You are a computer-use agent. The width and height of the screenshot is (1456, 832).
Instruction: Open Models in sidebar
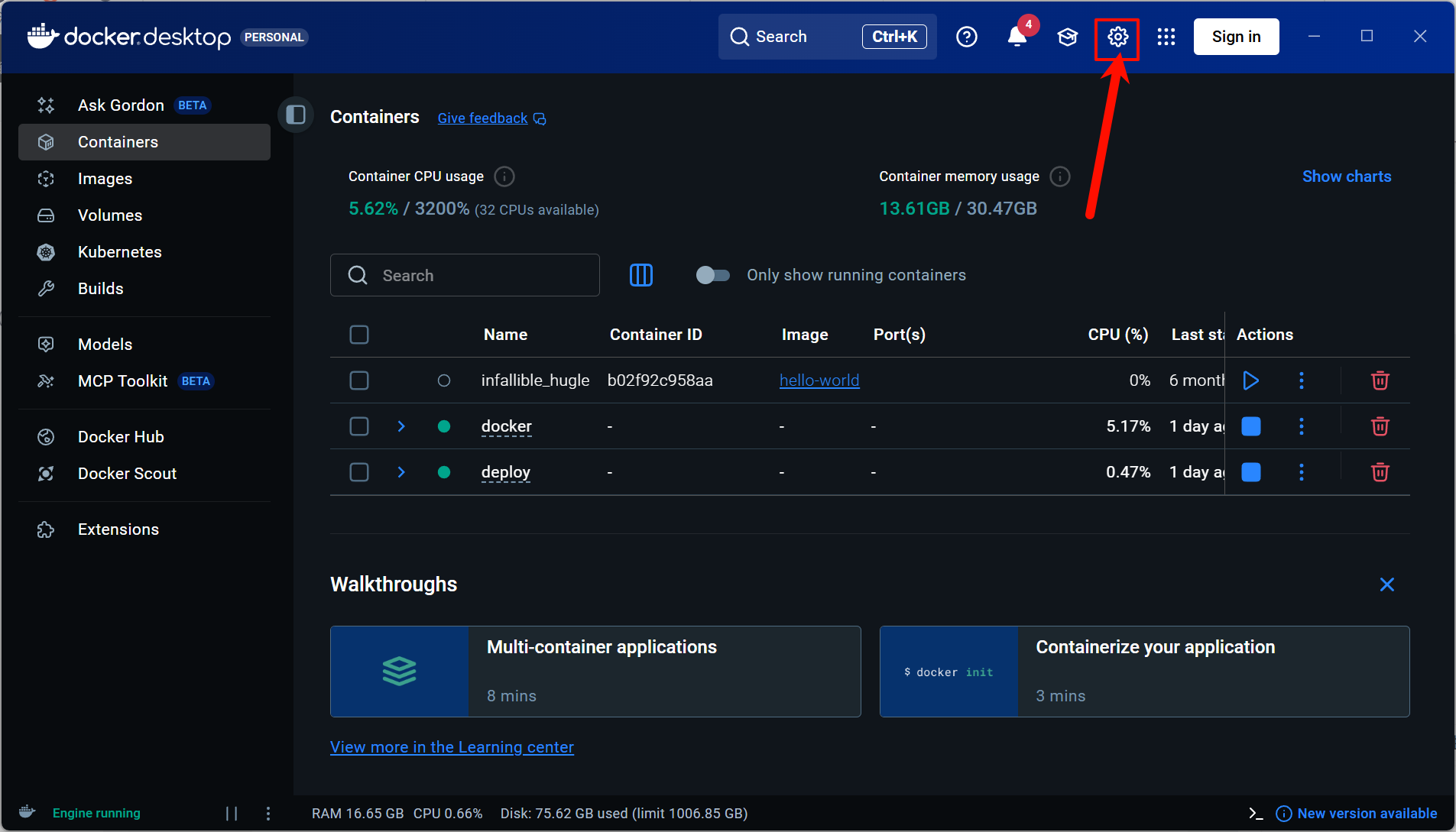click(x=144, y=345)
